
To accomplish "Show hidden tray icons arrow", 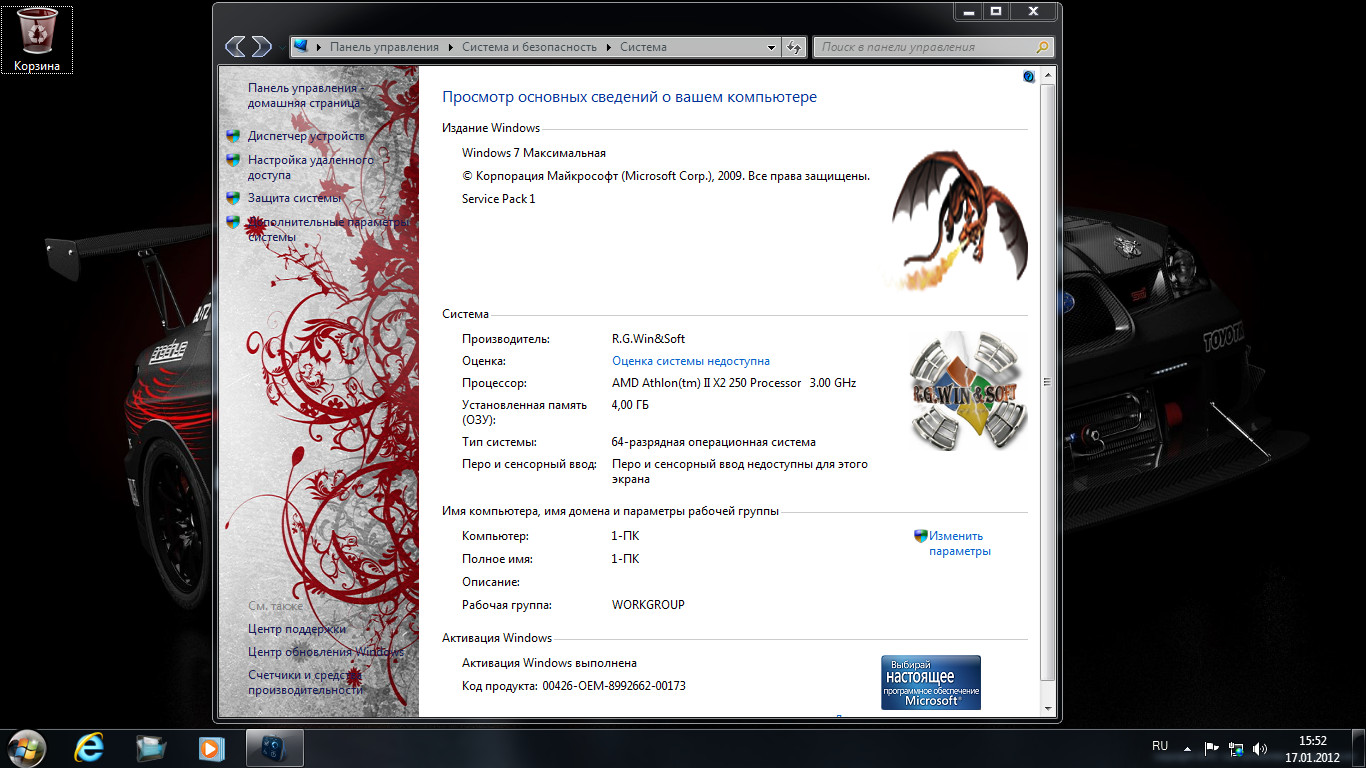I will click(1187, 747).
